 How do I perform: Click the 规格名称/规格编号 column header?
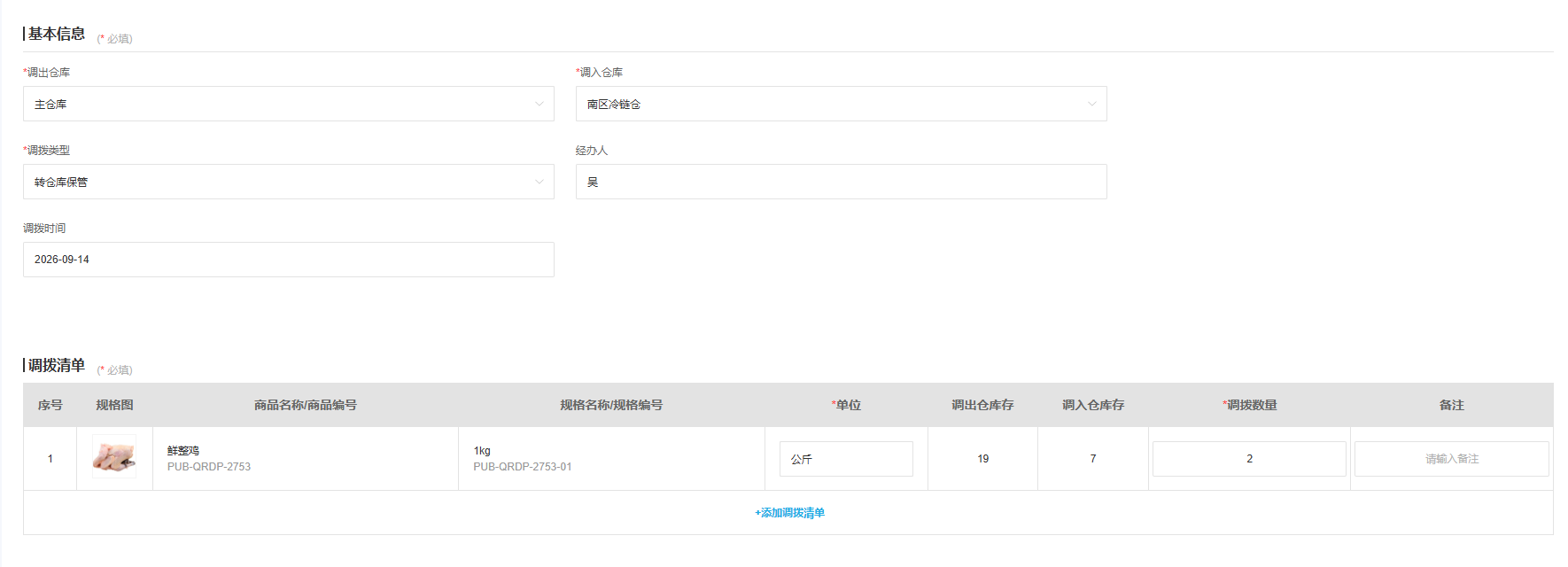(611, 405)
